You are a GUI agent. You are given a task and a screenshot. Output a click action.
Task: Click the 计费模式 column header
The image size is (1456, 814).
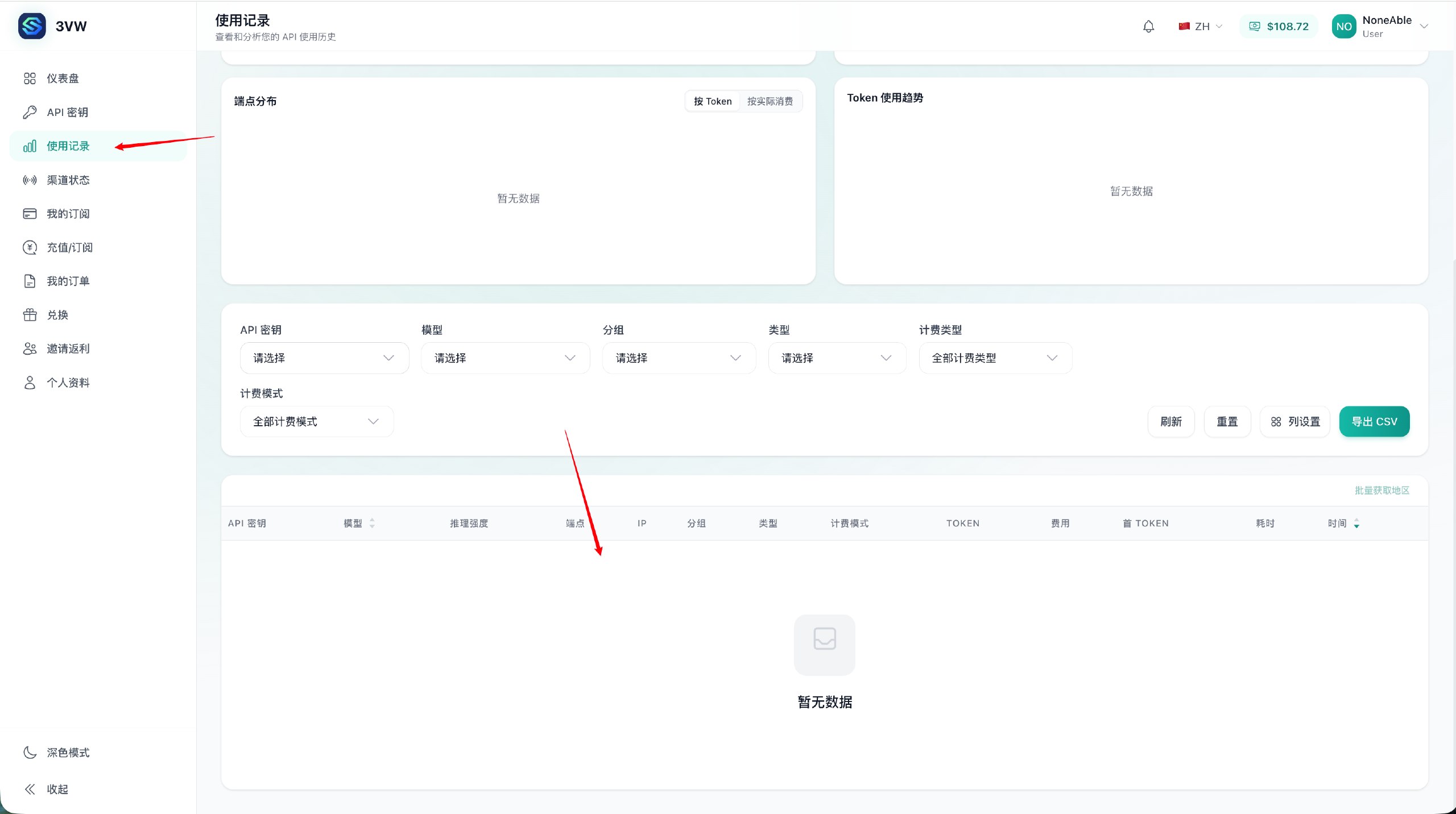point(849,523)
